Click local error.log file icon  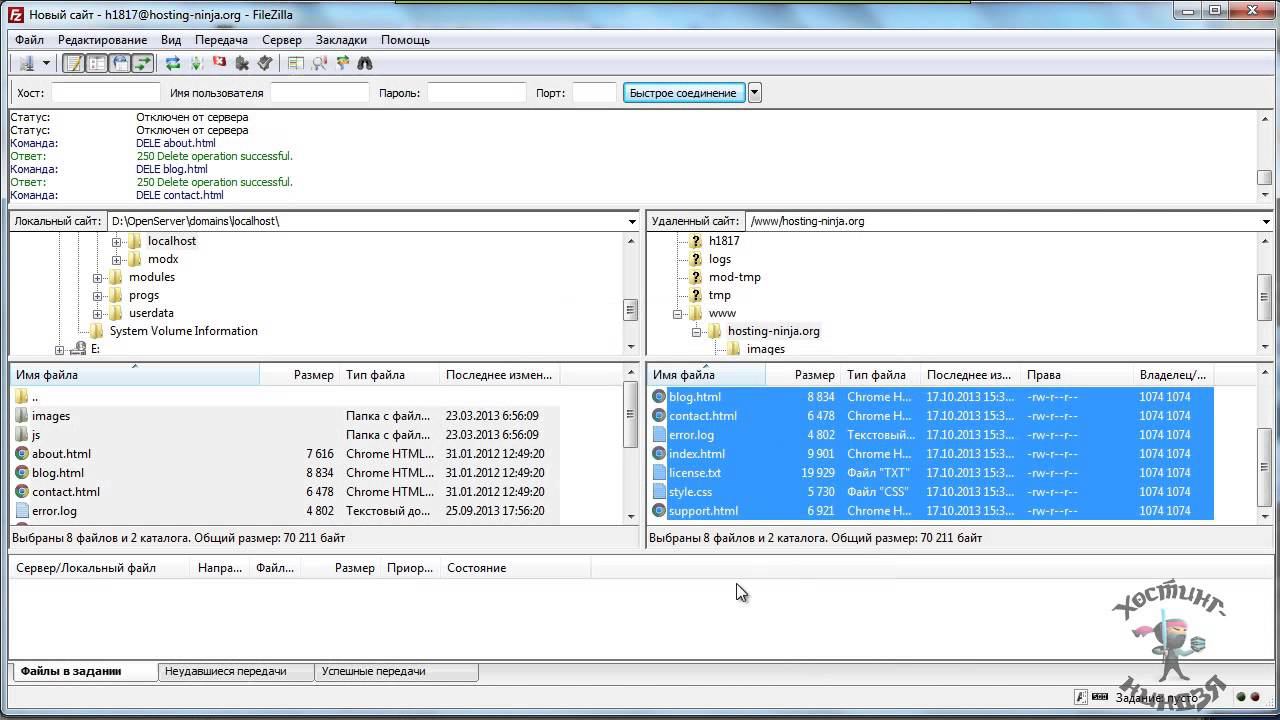[x=22, y=511]
